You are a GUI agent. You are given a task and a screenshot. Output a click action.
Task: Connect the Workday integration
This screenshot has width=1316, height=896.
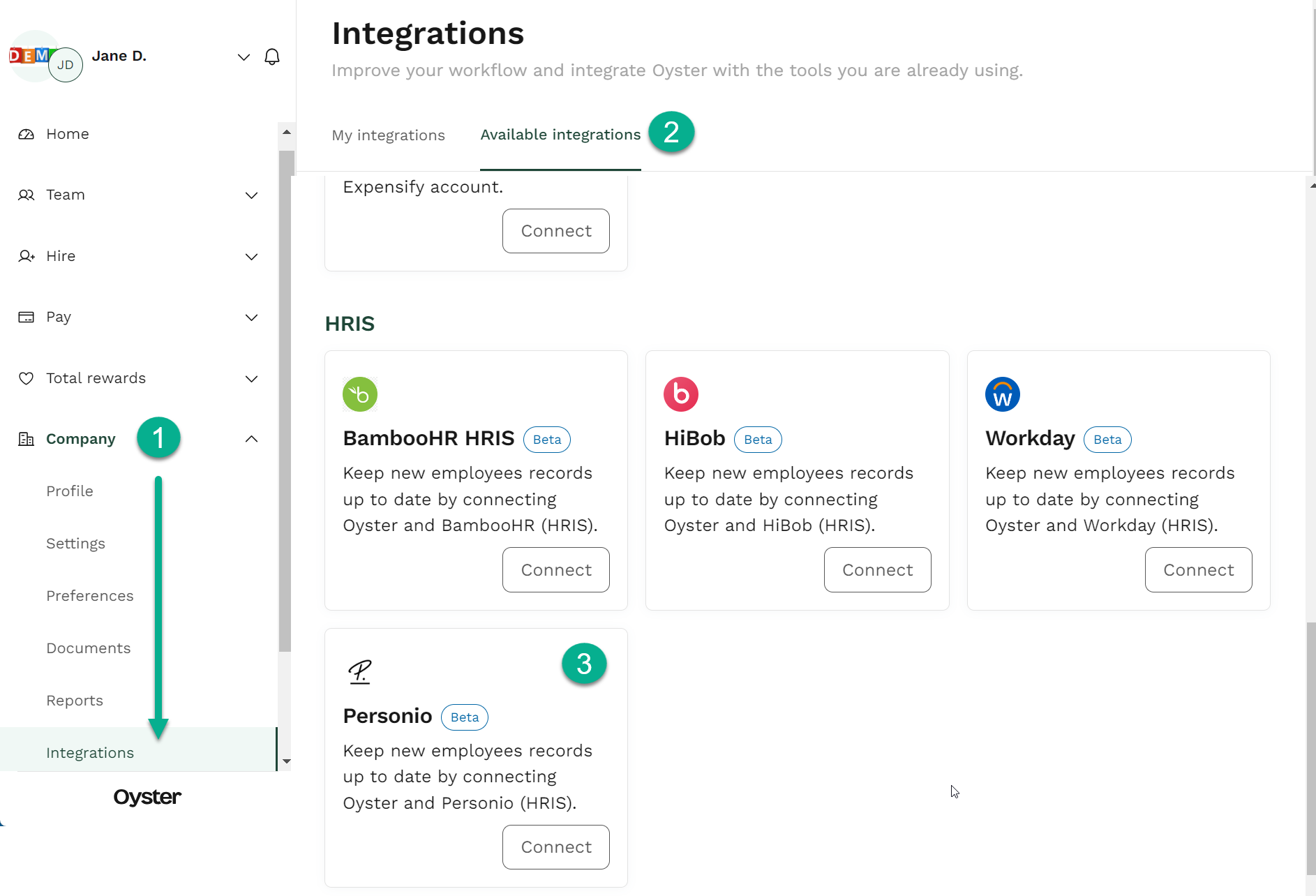(1199, 570)
